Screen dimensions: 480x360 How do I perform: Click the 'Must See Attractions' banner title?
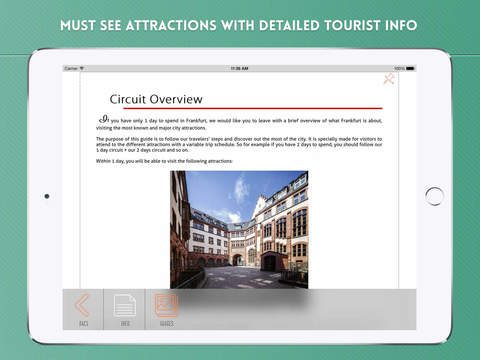tap(239, 25)
